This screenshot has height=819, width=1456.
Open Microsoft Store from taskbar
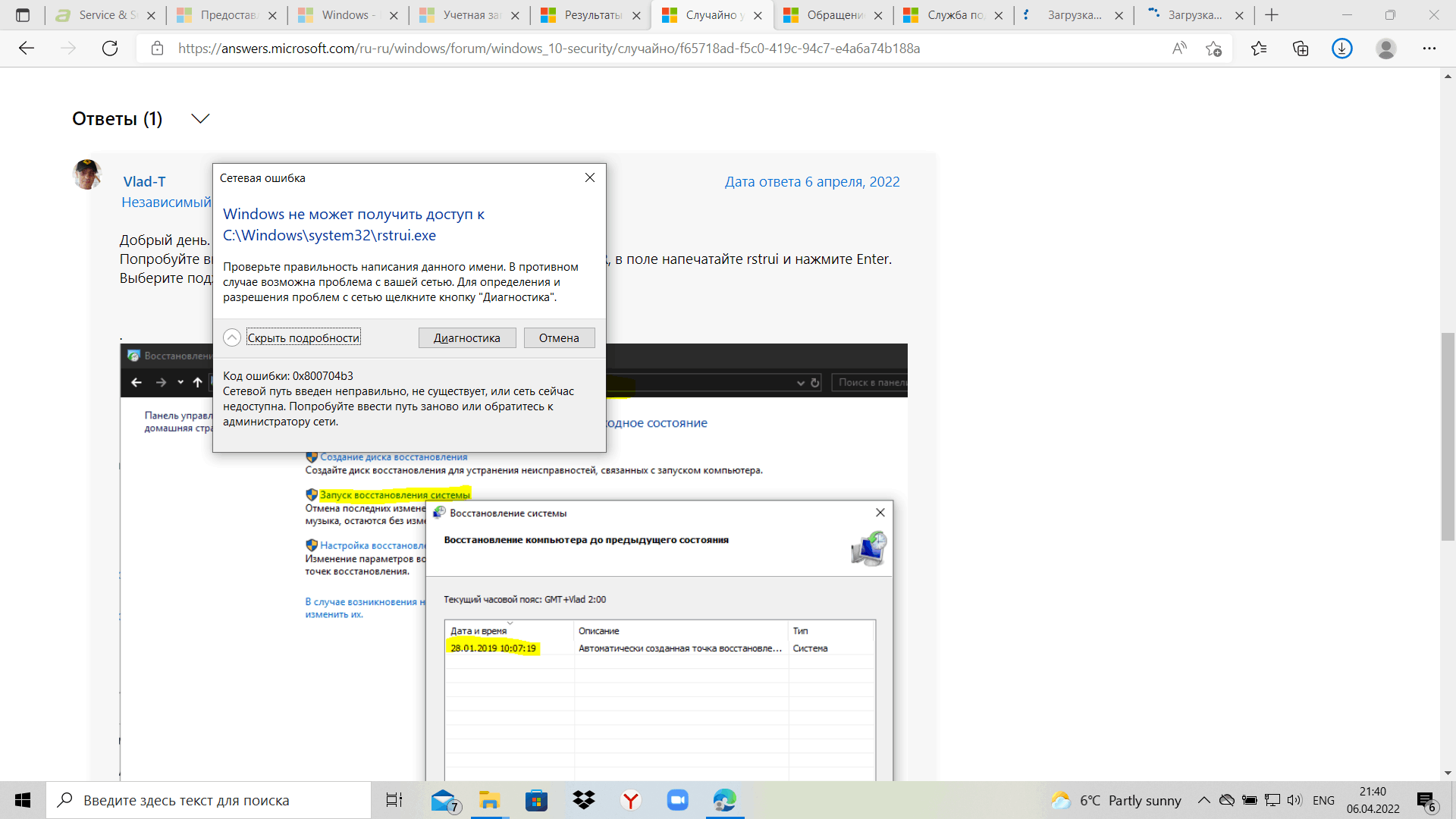536,800
